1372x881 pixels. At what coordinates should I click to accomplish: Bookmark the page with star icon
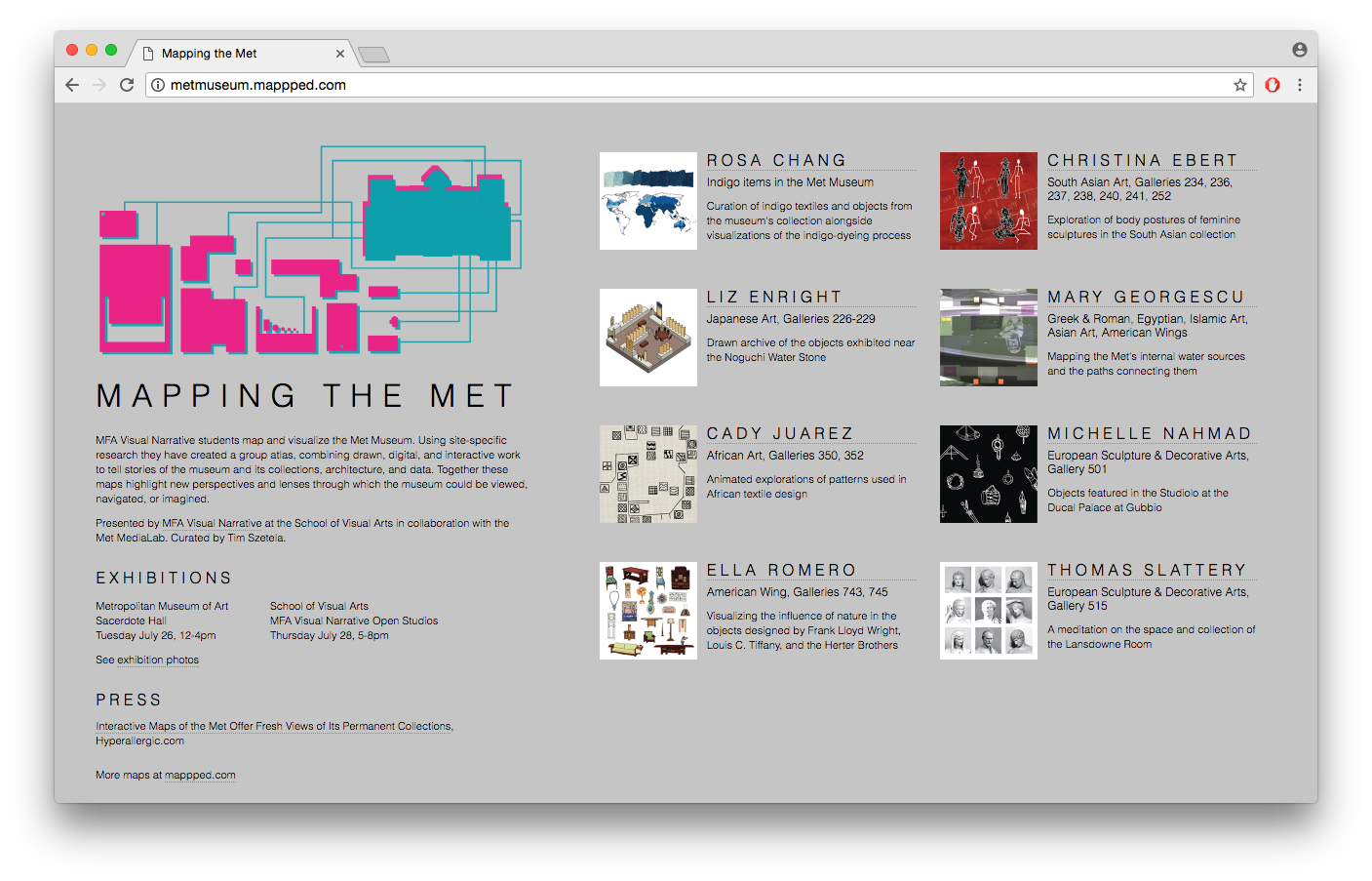click(x=1240, y=85)
